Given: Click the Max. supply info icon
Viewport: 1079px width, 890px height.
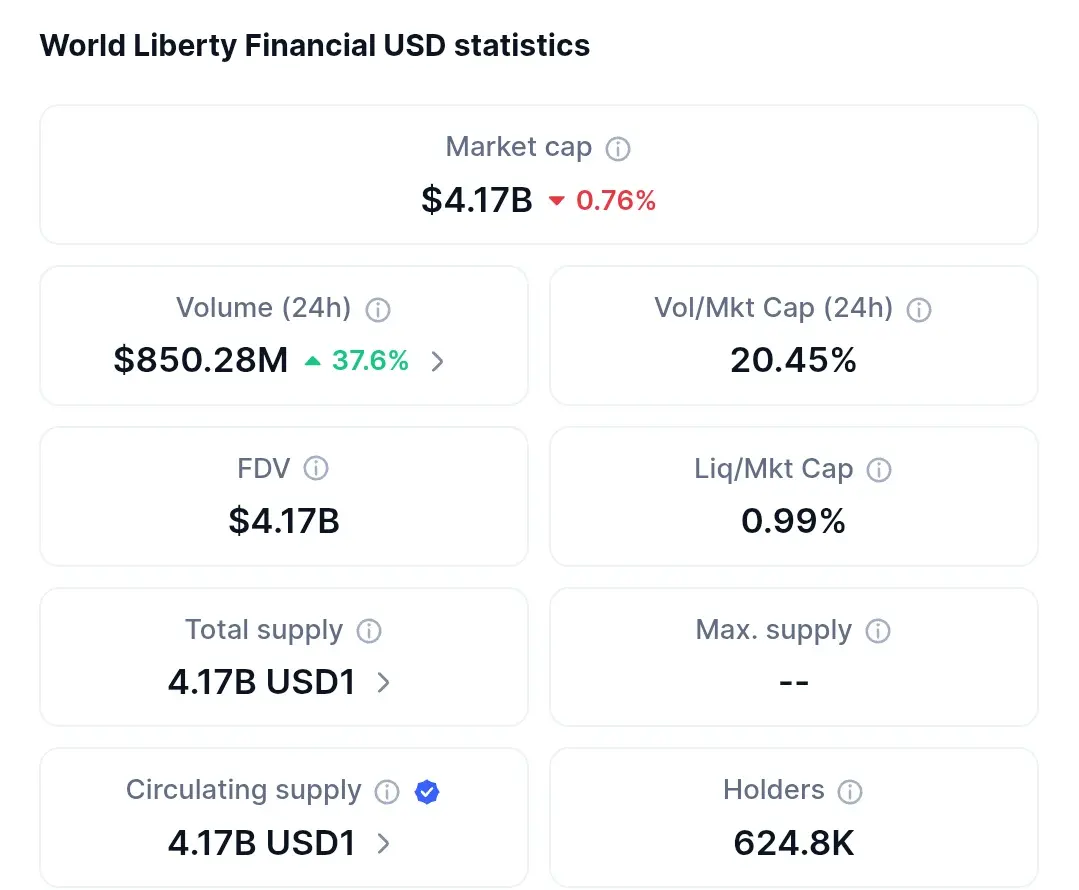Looking at the screenshot, I should pos(877,631).
